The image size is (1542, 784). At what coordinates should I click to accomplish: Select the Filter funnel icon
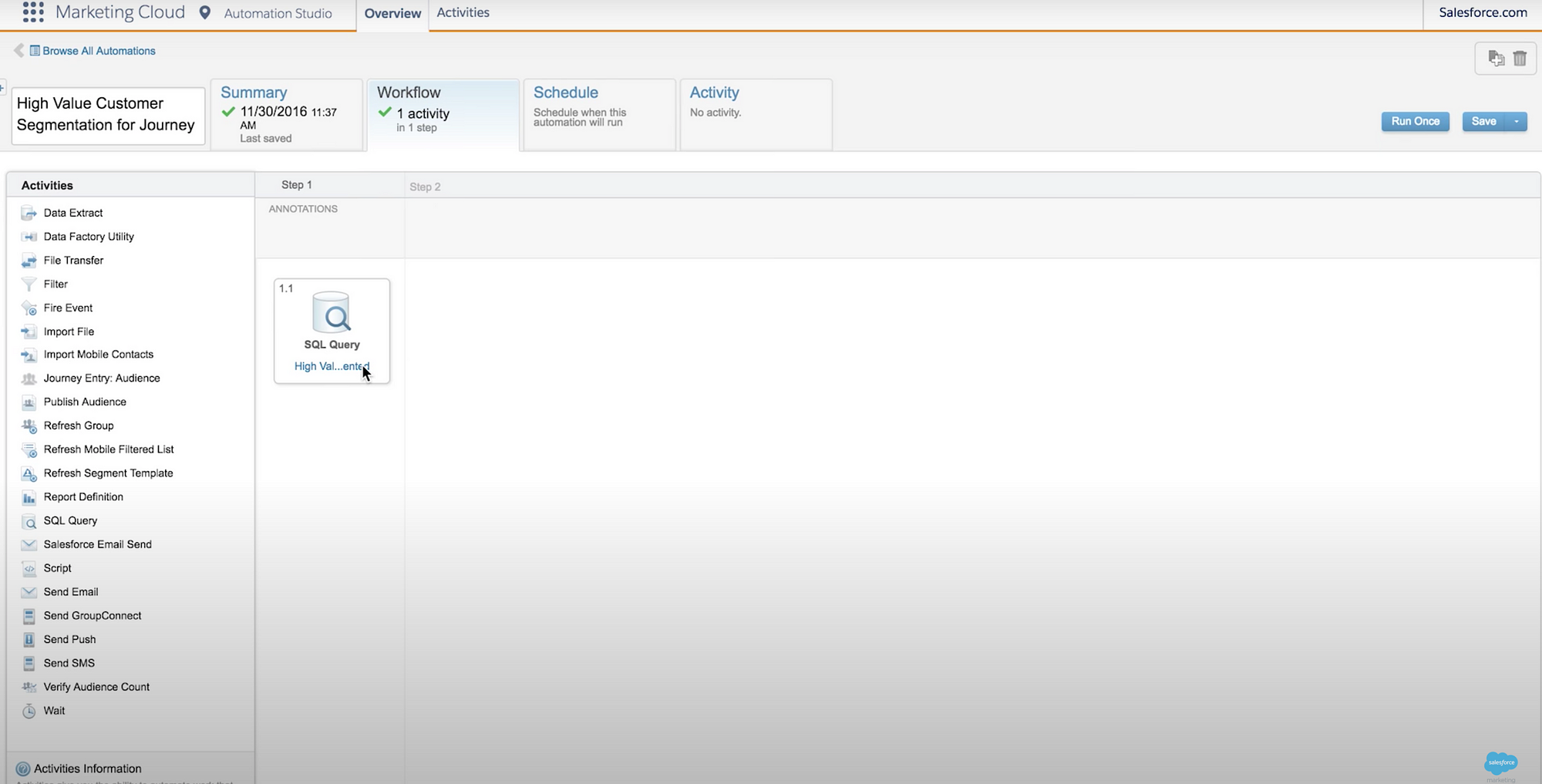tap(29, 284)
